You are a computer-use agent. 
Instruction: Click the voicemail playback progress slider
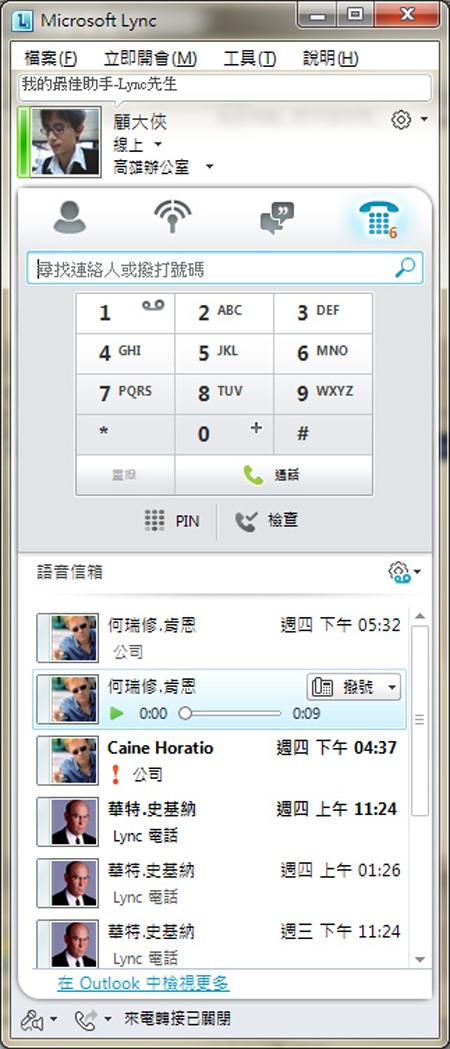(231, 714)
